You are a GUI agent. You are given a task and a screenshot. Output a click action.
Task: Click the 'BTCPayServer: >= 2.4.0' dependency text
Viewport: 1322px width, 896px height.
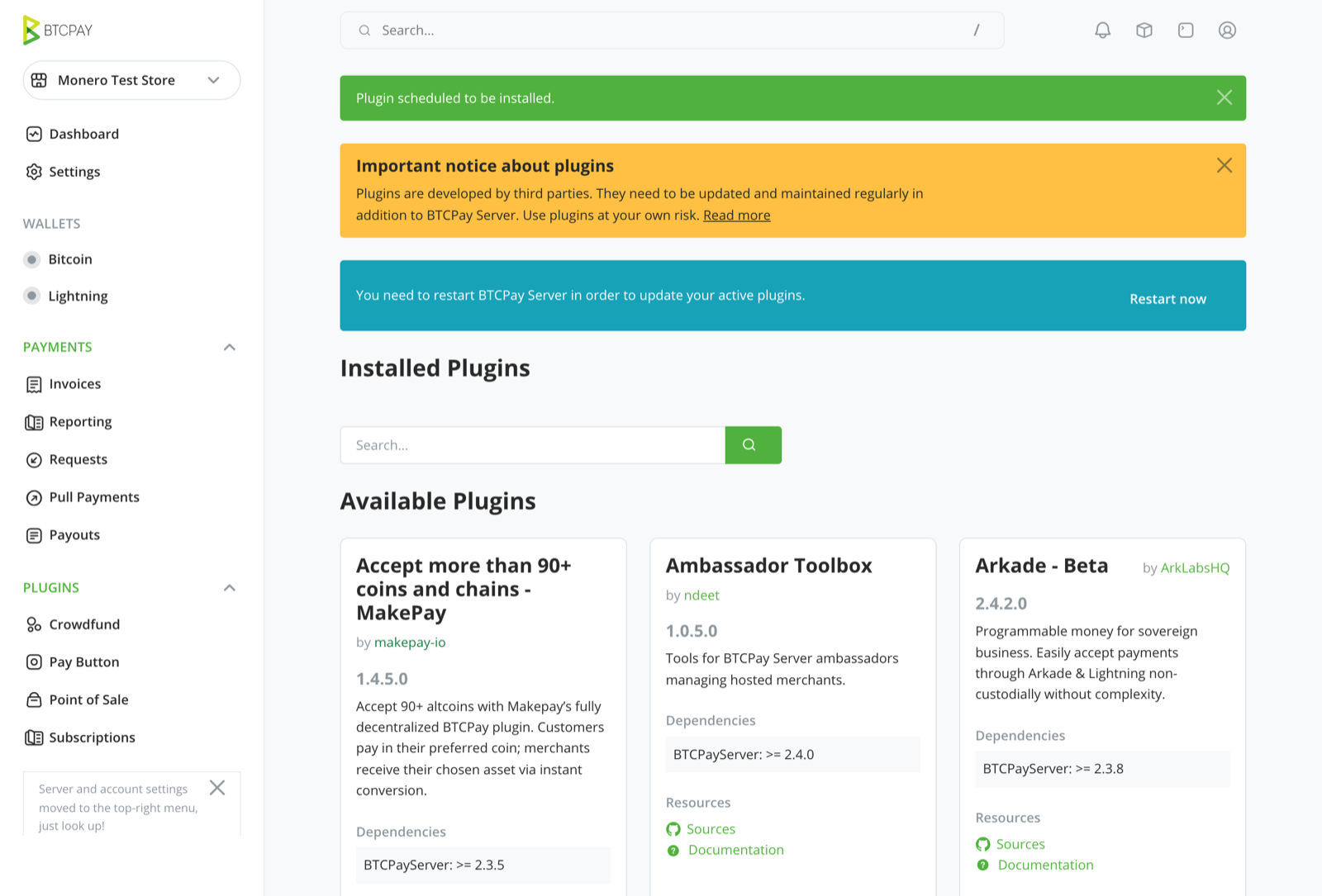click(x=744, y=755)
